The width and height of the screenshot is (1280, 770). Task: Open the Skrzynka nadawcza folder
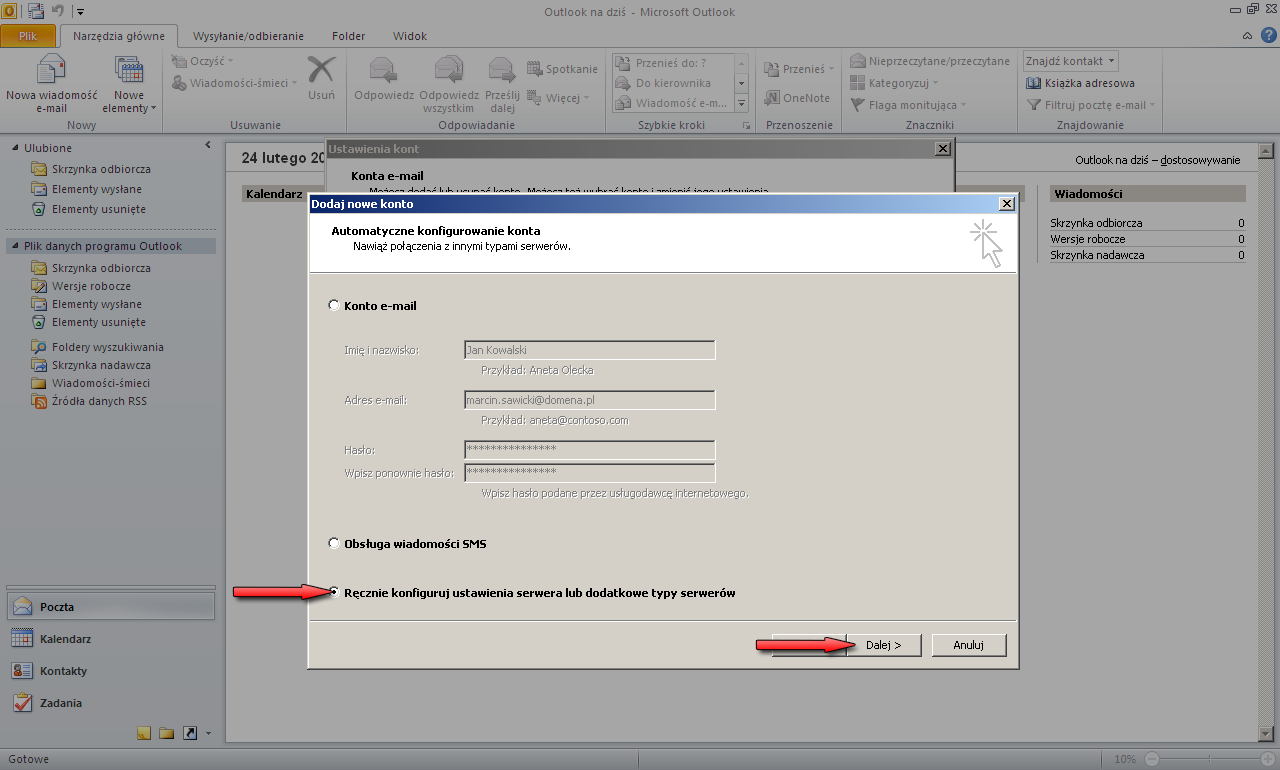point(101,365)
